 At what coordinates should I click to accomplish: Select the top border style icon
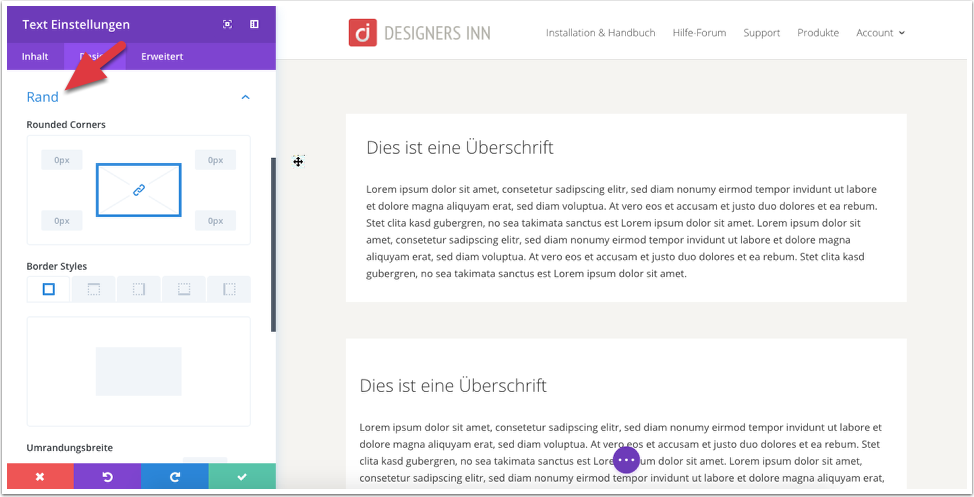coord(94,289)
